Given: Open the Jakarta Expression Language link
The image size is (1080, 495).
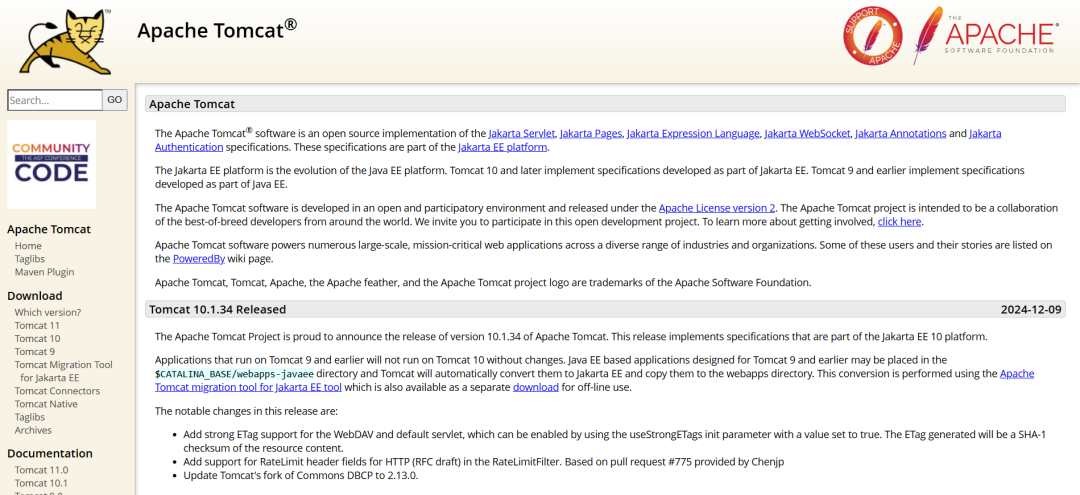Looking at the screenshot, I should click(693, 134).
